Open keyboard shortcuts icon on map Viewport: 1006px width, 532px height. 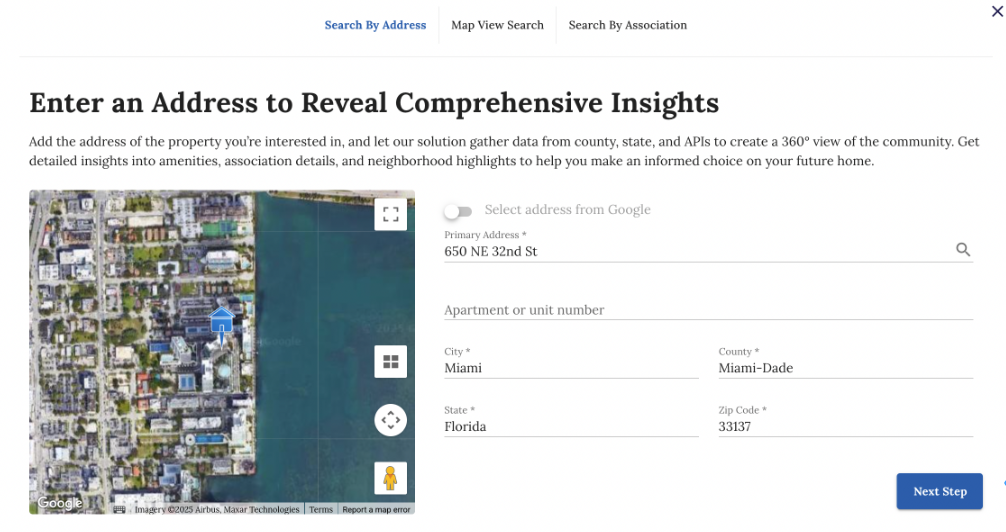pyautogui.click(x=119, y=510)
